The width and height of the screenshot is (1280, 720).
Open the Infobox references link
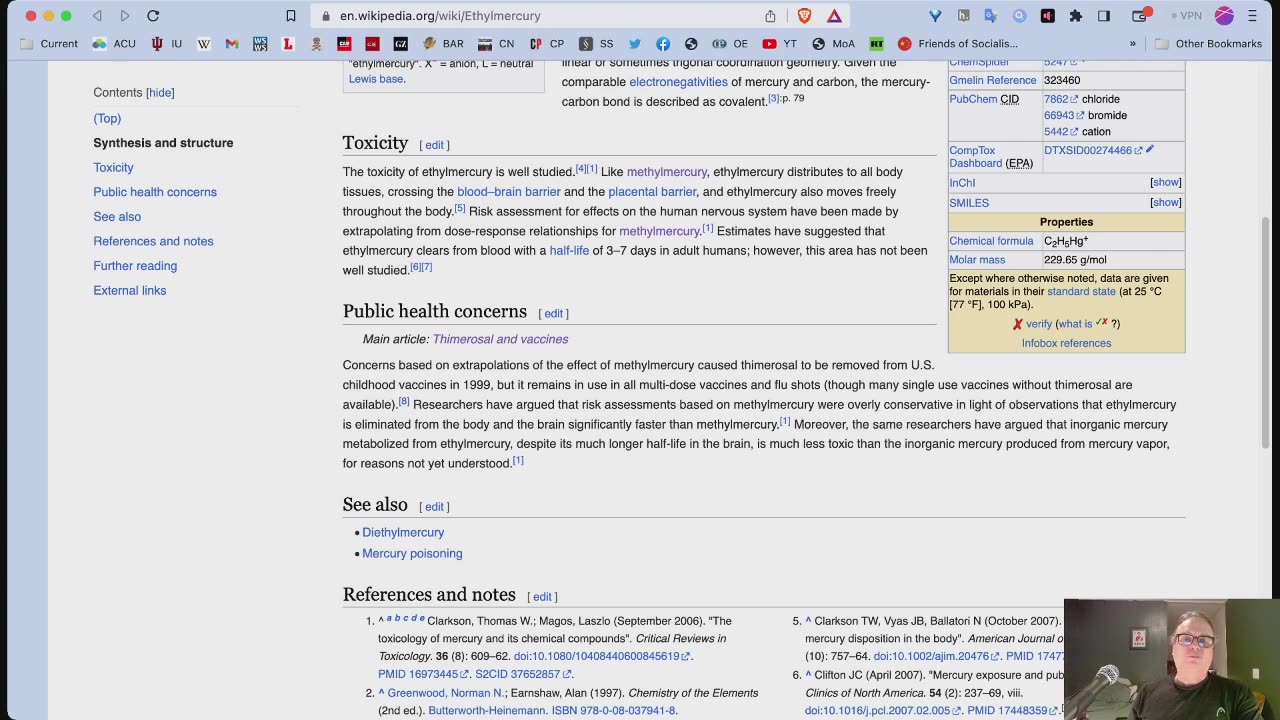tap(1066, 343)
